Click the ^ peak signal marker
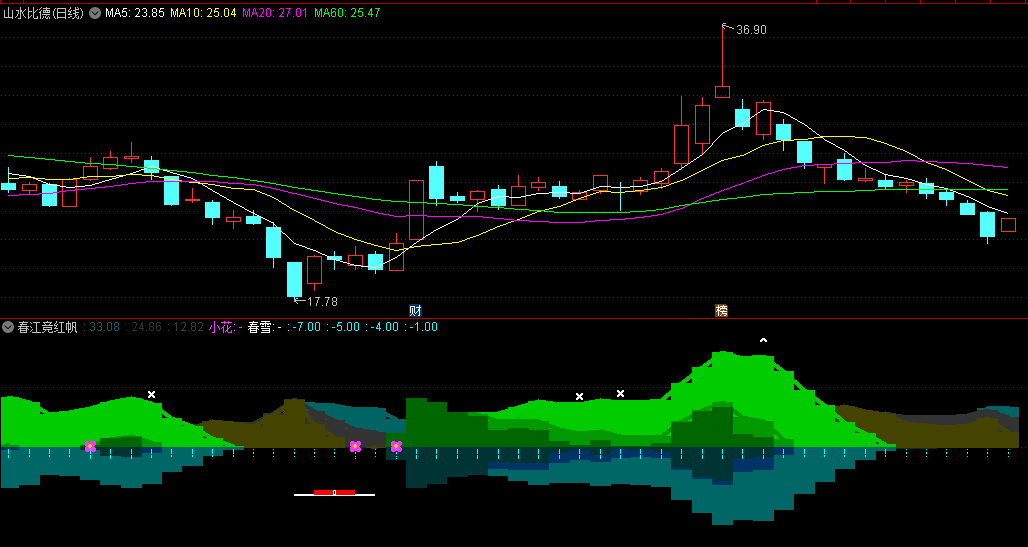 pyautogui.click(x=763, y=340)
